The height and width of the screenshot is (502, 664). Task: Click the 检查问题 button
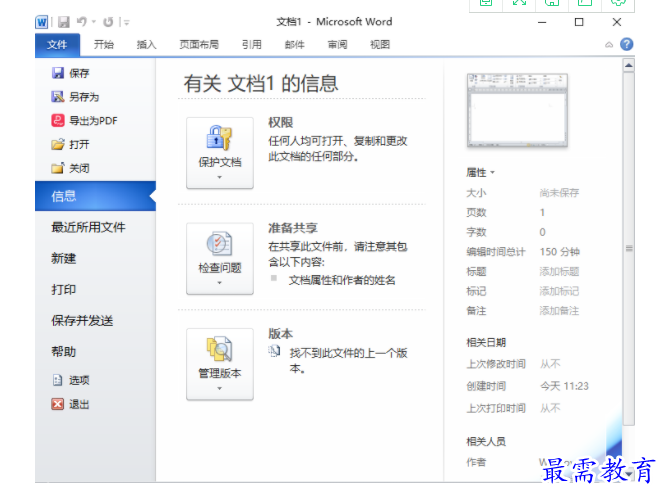pyautogui.click(x=220, y=258)
